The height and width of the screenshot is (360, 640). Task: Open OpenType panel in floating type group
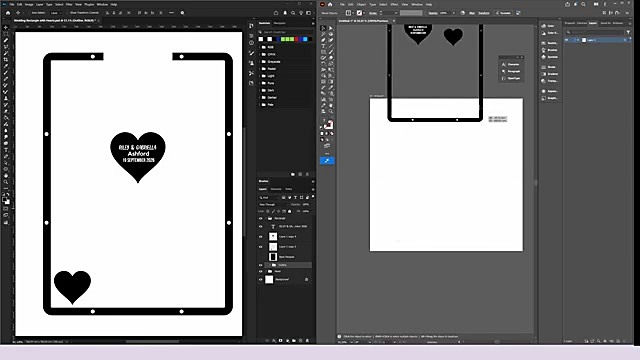coord(511,78)
